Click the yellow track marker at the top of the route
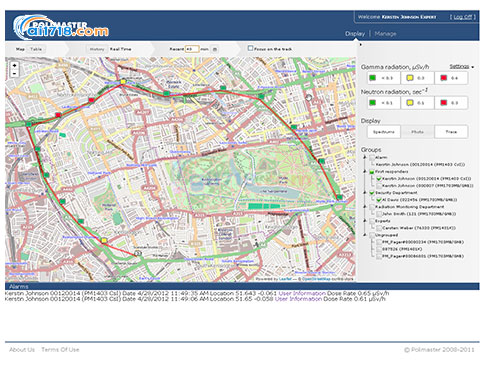 123,81
